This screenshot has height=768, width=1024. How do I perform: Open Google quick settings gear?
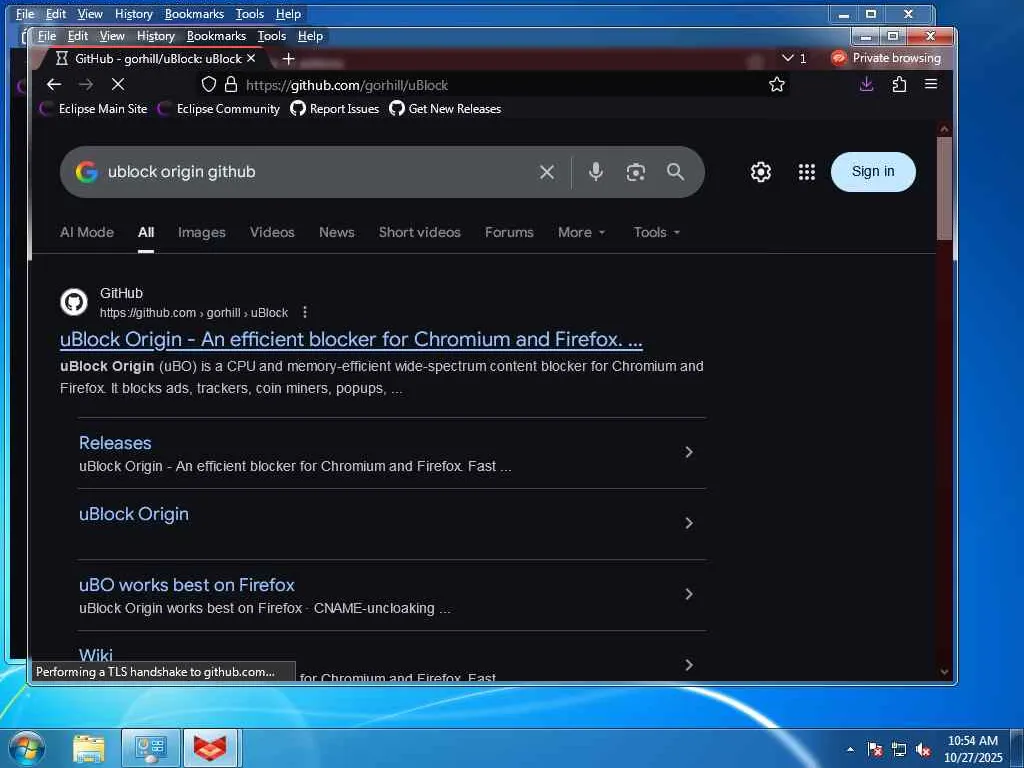[761, 172]
